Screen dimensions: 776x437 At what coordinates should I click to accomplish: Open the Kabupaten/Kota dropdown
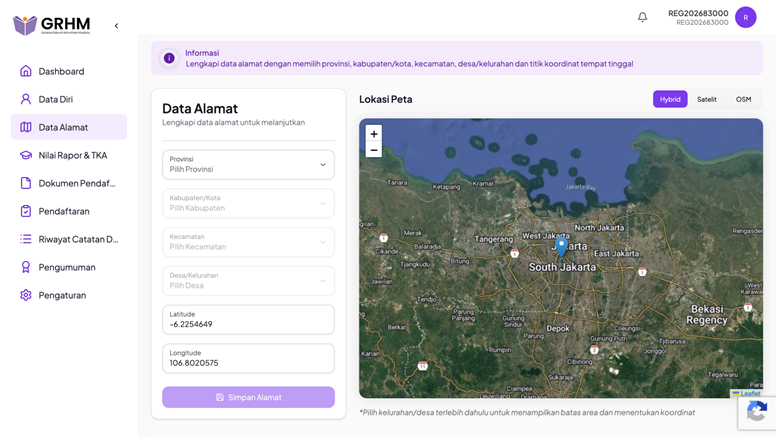click(248, 203)
